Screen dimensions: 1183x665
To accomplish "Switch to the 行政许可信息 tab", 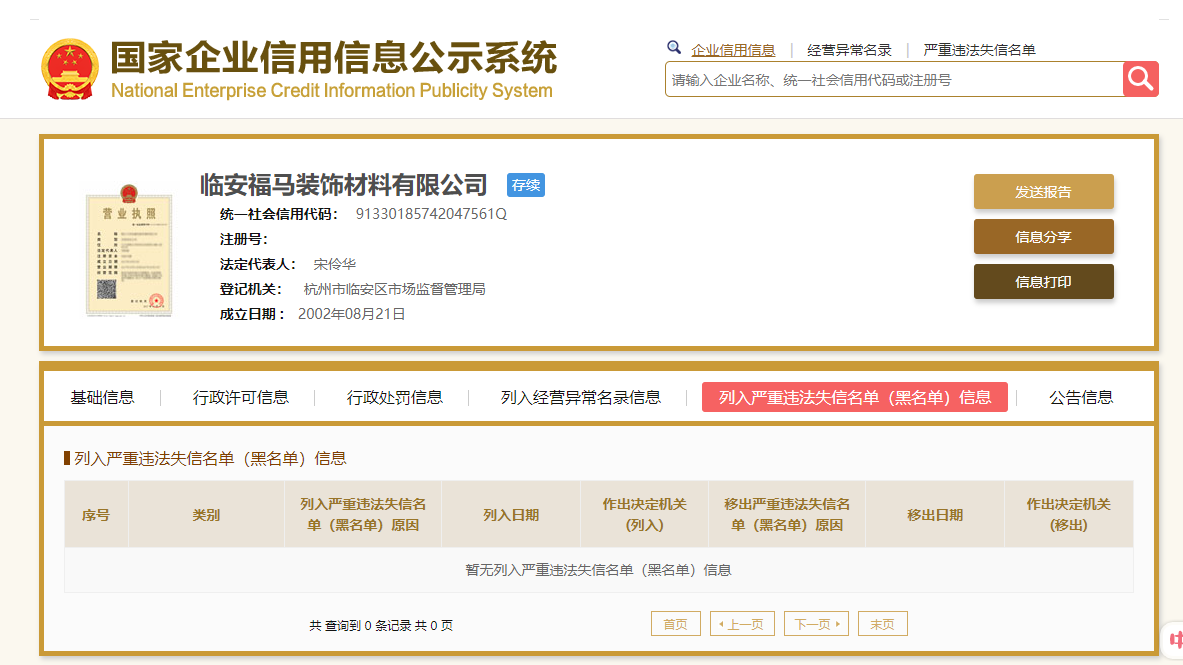I will pos(241,398).
